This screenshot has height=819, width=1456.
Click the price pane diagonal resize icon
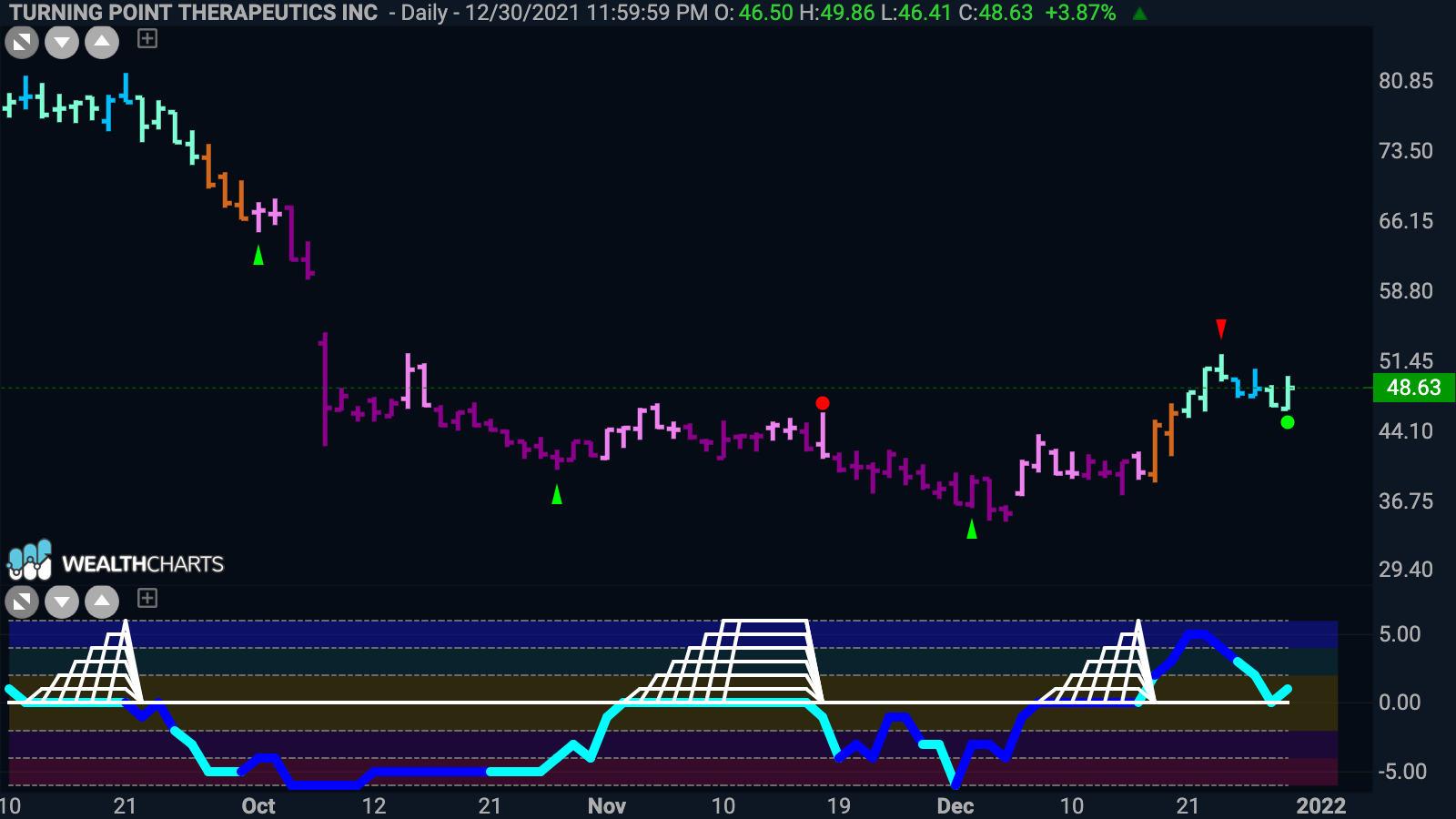coord(22,42)
